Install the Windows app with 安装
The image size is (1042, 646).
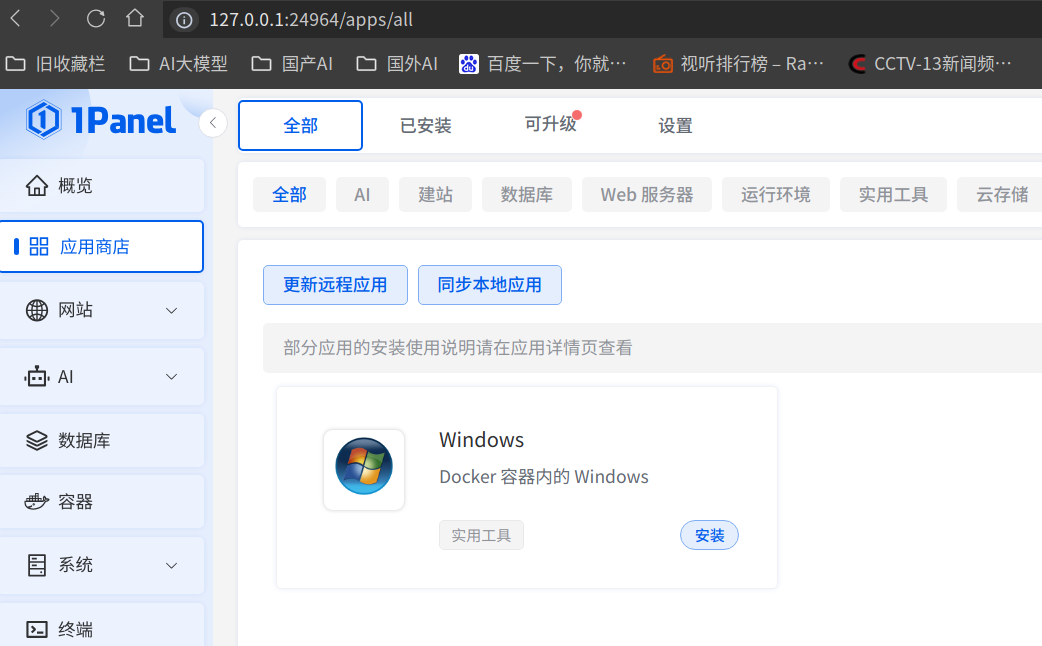(709, 535)
